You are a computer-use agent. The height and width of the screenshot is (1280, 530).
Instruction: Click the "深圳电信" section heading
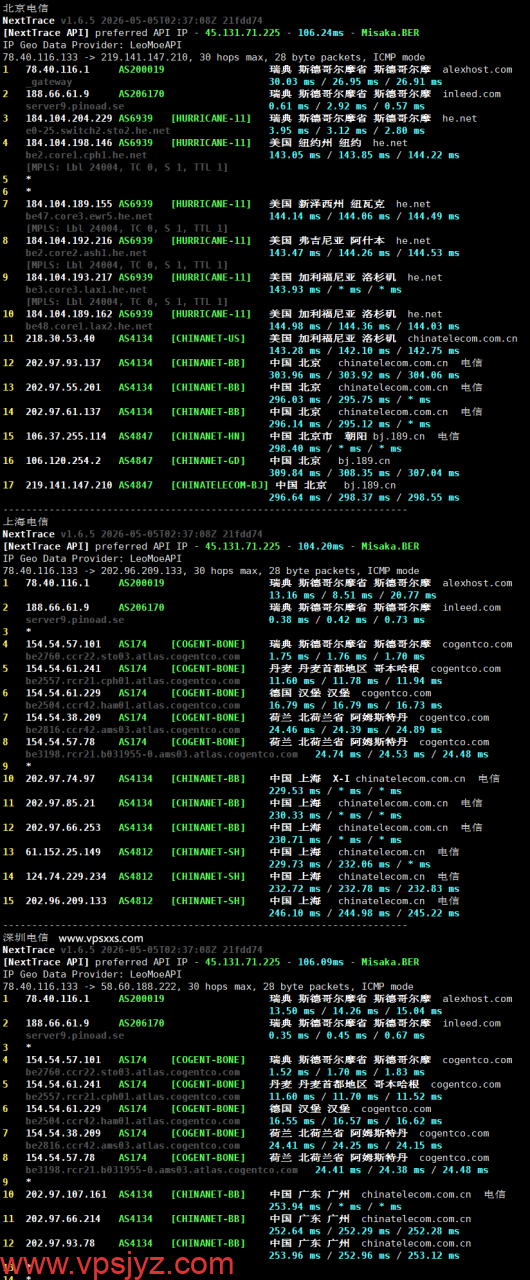[x=24, y=938]
